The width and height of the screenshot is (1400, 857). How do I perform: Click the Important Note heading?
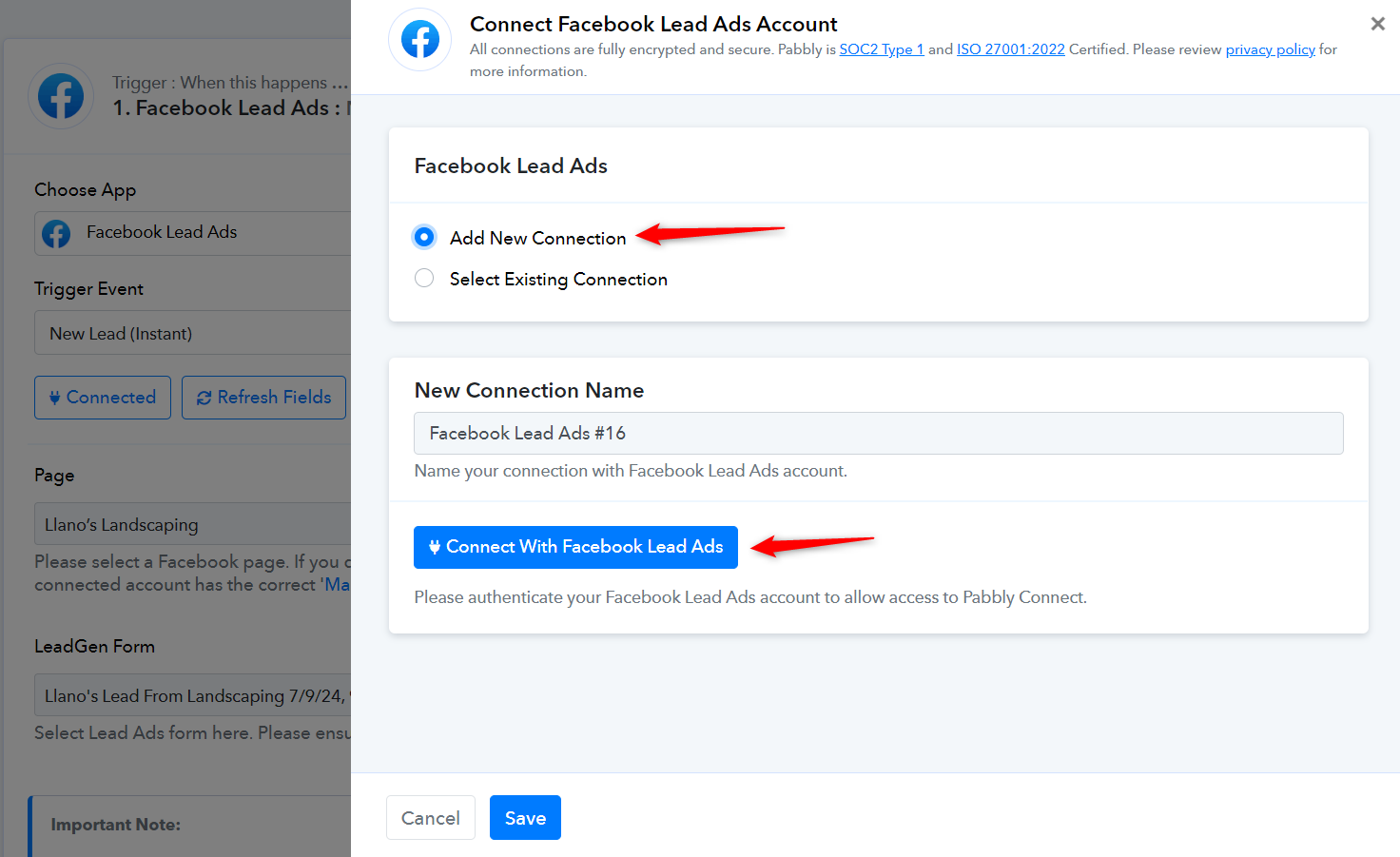[115, 825]
